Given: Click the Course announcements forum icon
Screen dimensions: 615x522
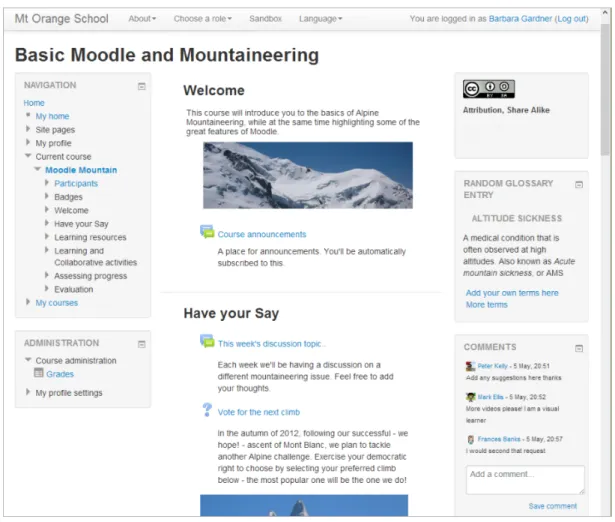Looking at the screenshot, I should [x=207, y=231].
